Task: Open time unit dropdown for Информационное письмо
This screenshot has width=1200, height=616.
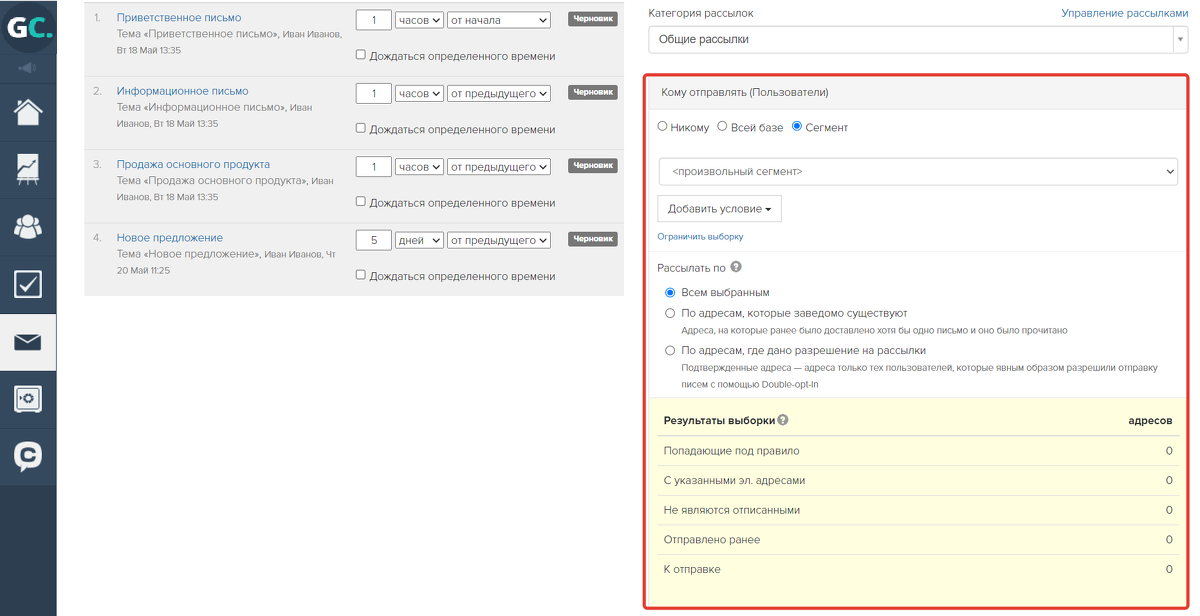Action: [419, 93]
